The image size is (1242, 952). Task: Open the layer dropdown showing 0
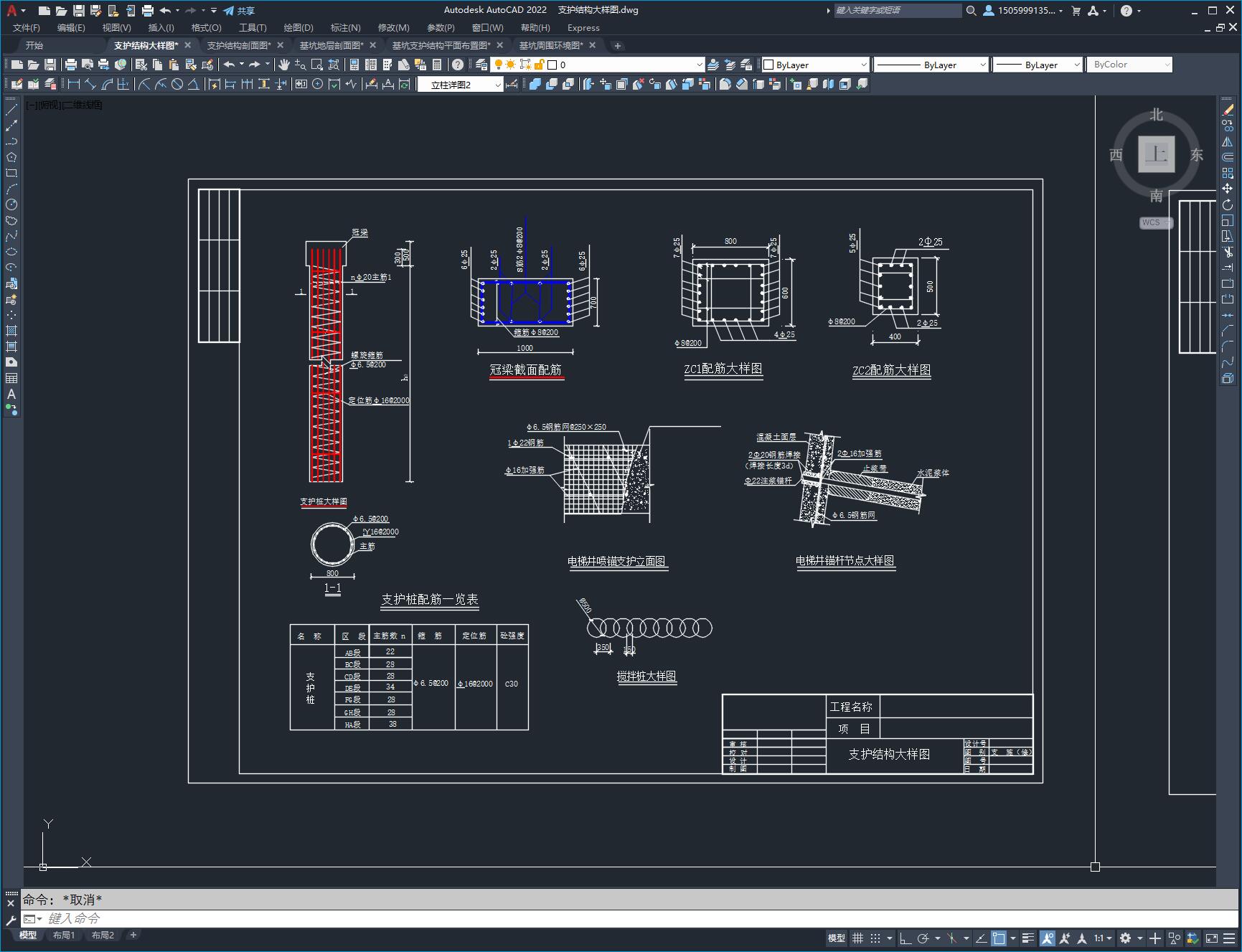[x=598, y=65]
